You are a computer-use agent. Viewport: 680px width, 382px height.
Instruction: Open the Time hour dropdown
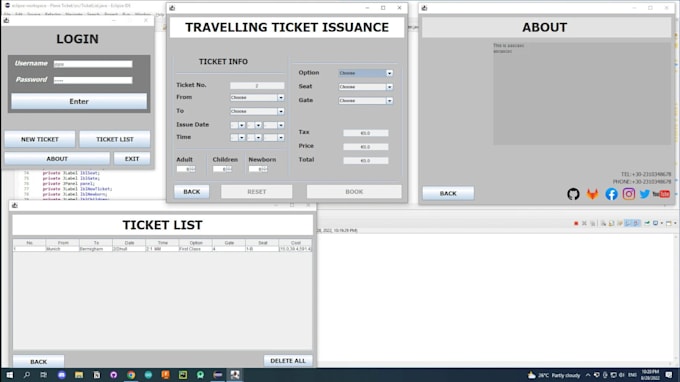pos(238,137)
